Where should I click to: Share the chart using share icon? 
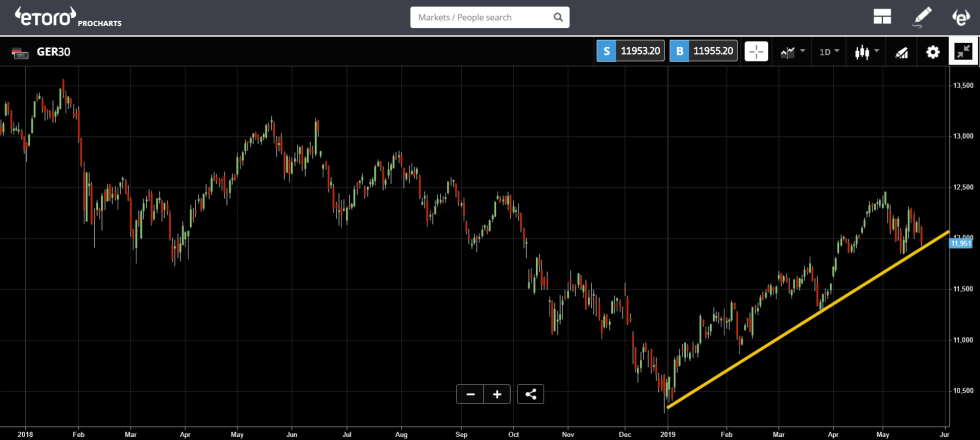[x=530, y=394]
